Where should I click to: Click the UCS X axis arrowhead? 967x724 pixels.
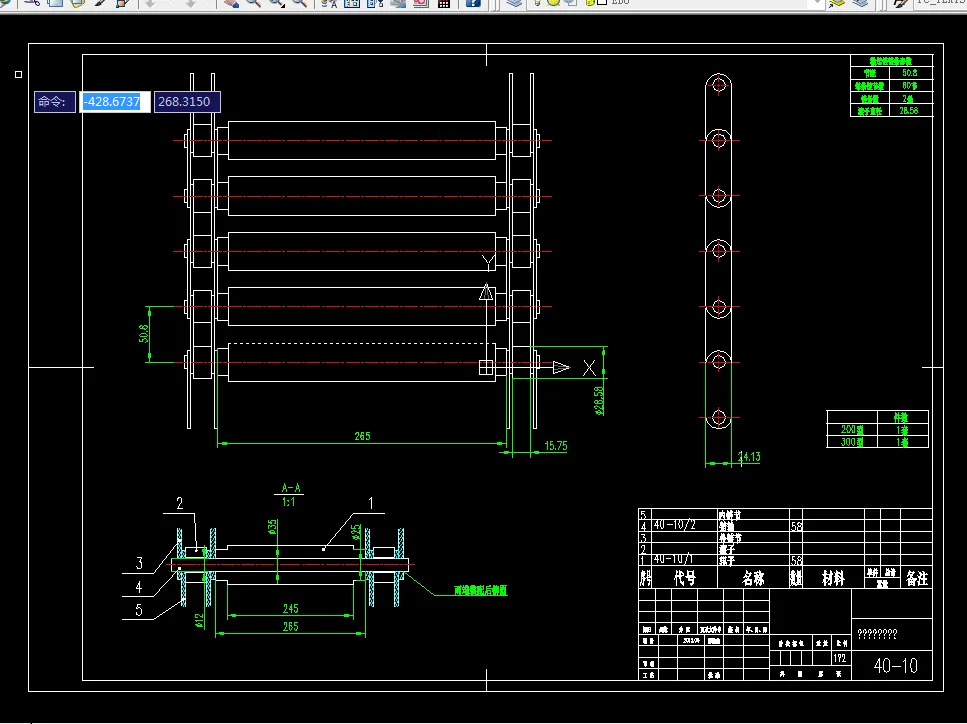pos(561,368)
